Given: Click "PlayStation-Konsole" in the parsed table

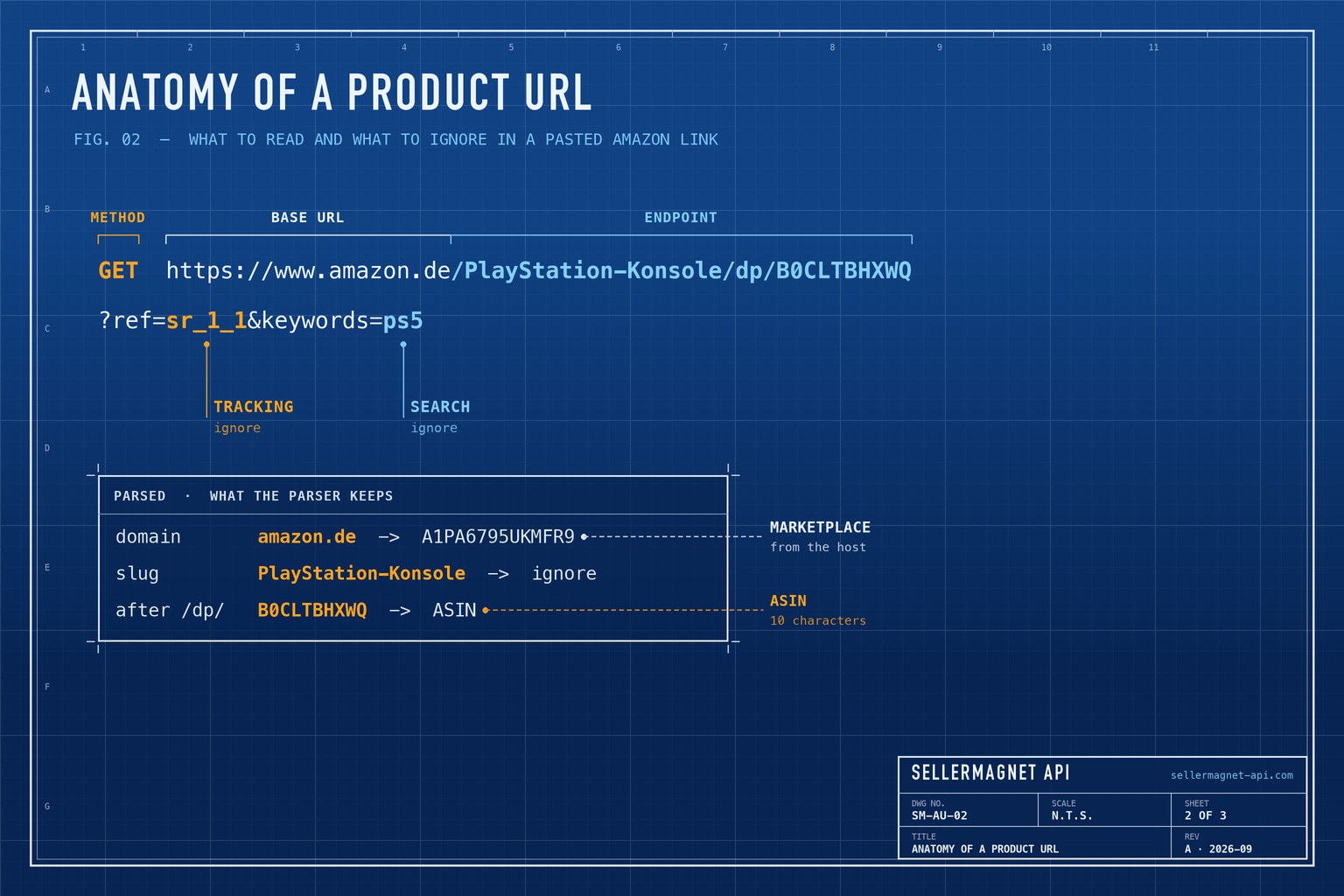Looking at the screenshot, I should (x=361, y=573).
